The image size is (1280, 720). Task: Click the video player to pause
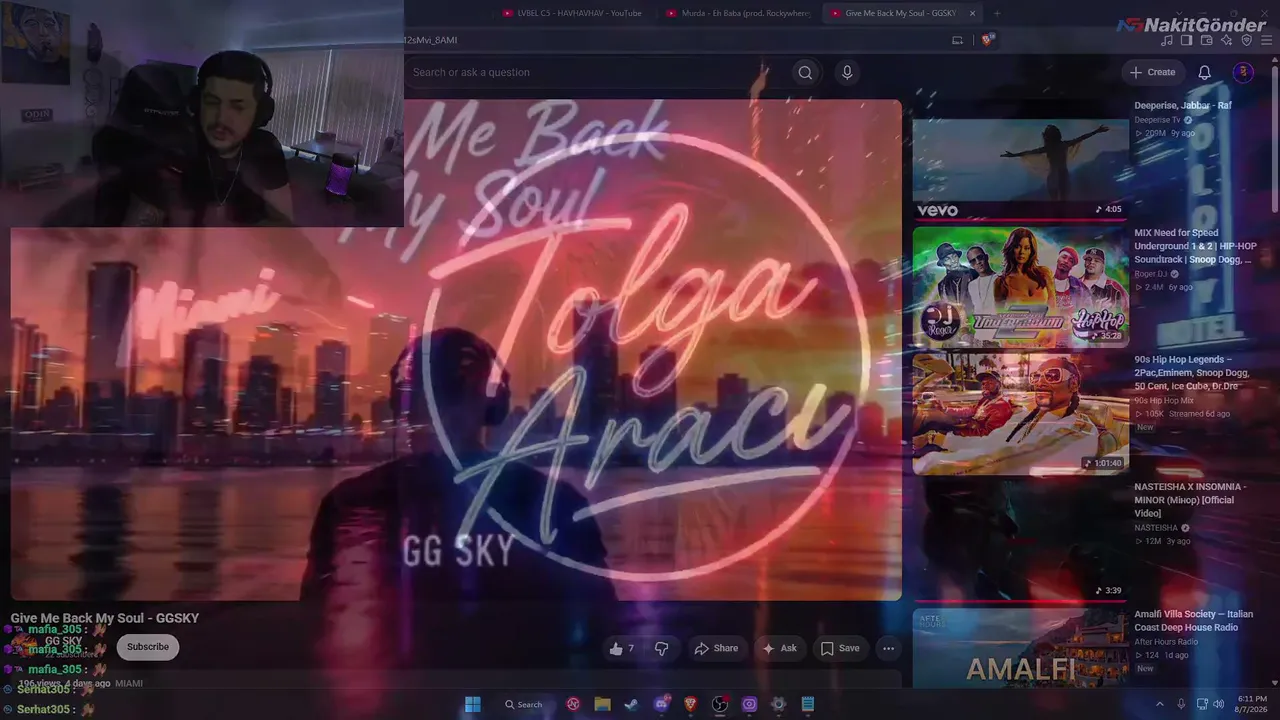456,350
